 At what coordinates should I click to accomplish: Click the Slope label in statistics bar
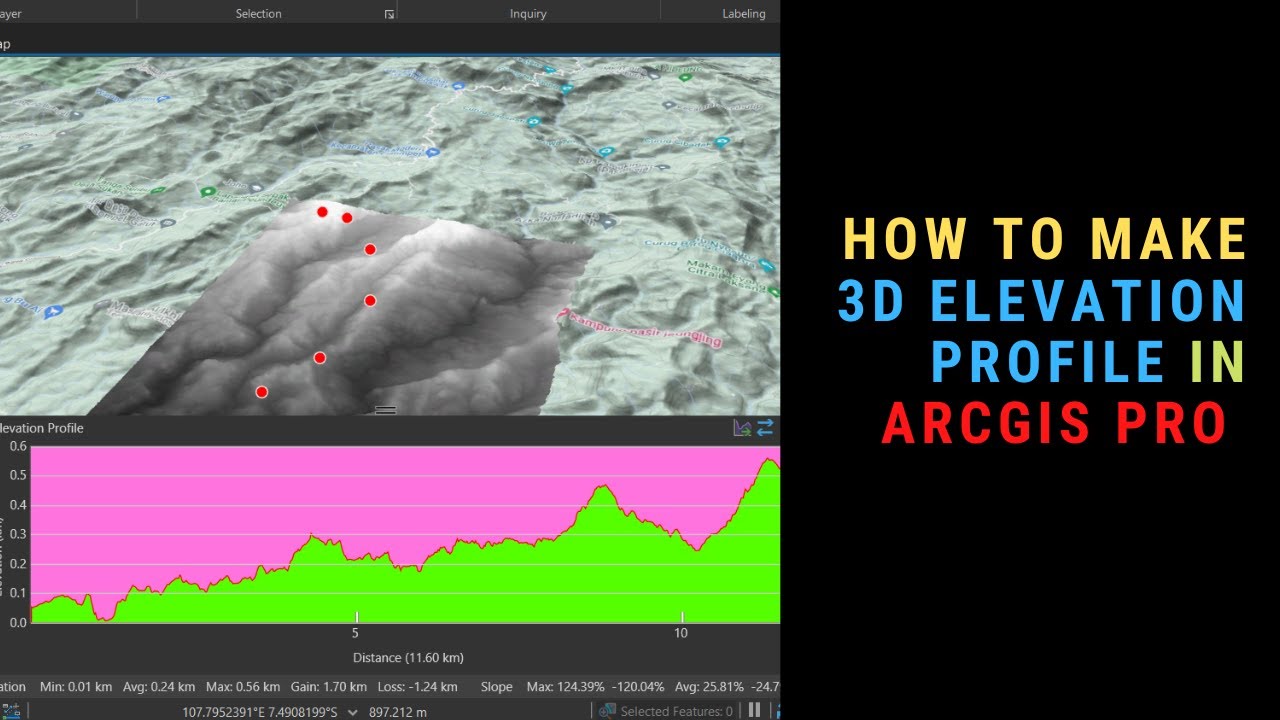coord(496,687)
